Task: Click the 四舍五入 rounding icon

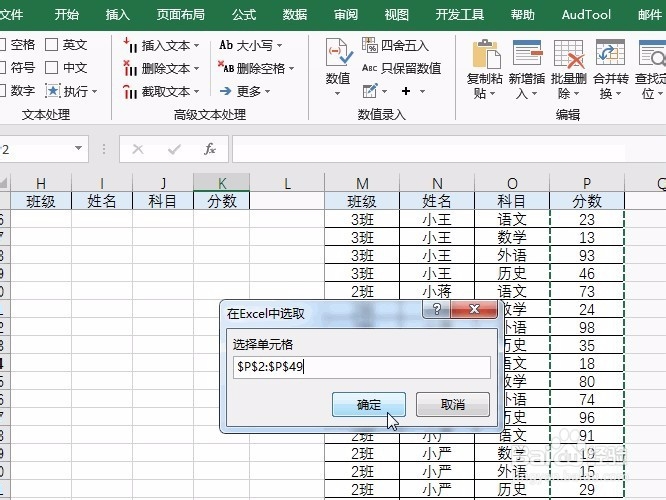Action: (x=370, y=45)
